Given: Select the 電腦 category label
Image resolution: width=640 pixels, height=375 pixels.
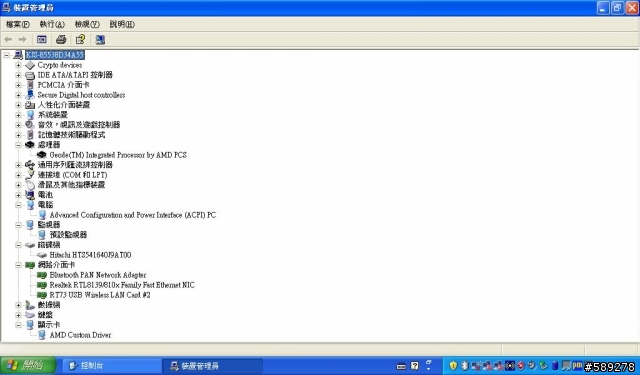Looking at the screenshot, I should pos(45,205).
